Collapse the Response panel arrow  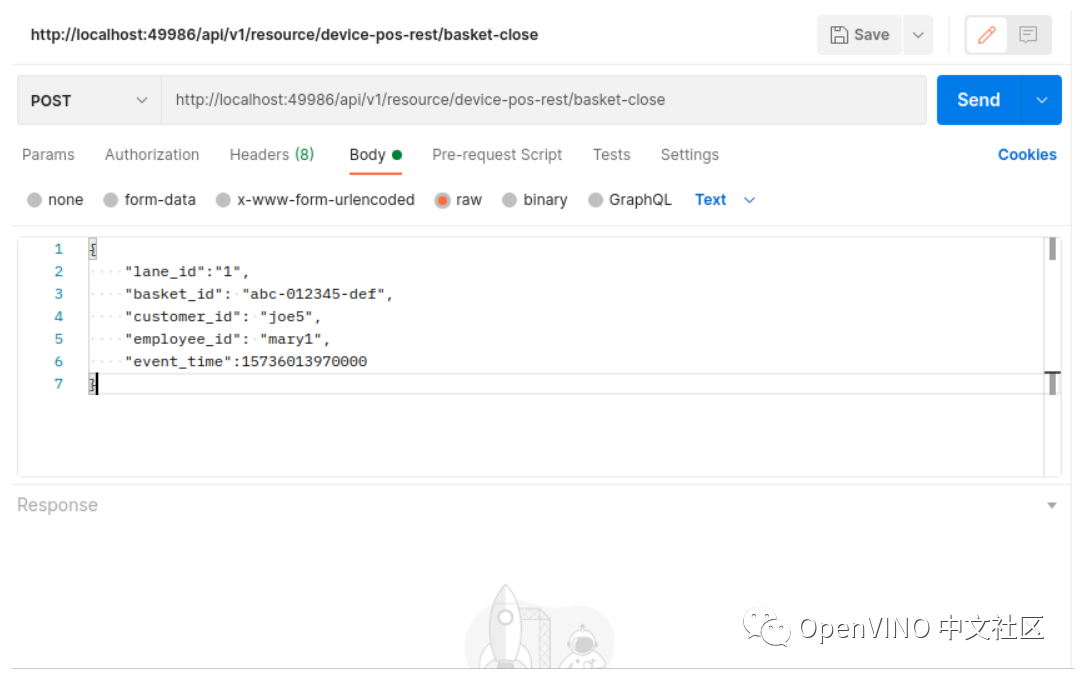(1052, 506)
